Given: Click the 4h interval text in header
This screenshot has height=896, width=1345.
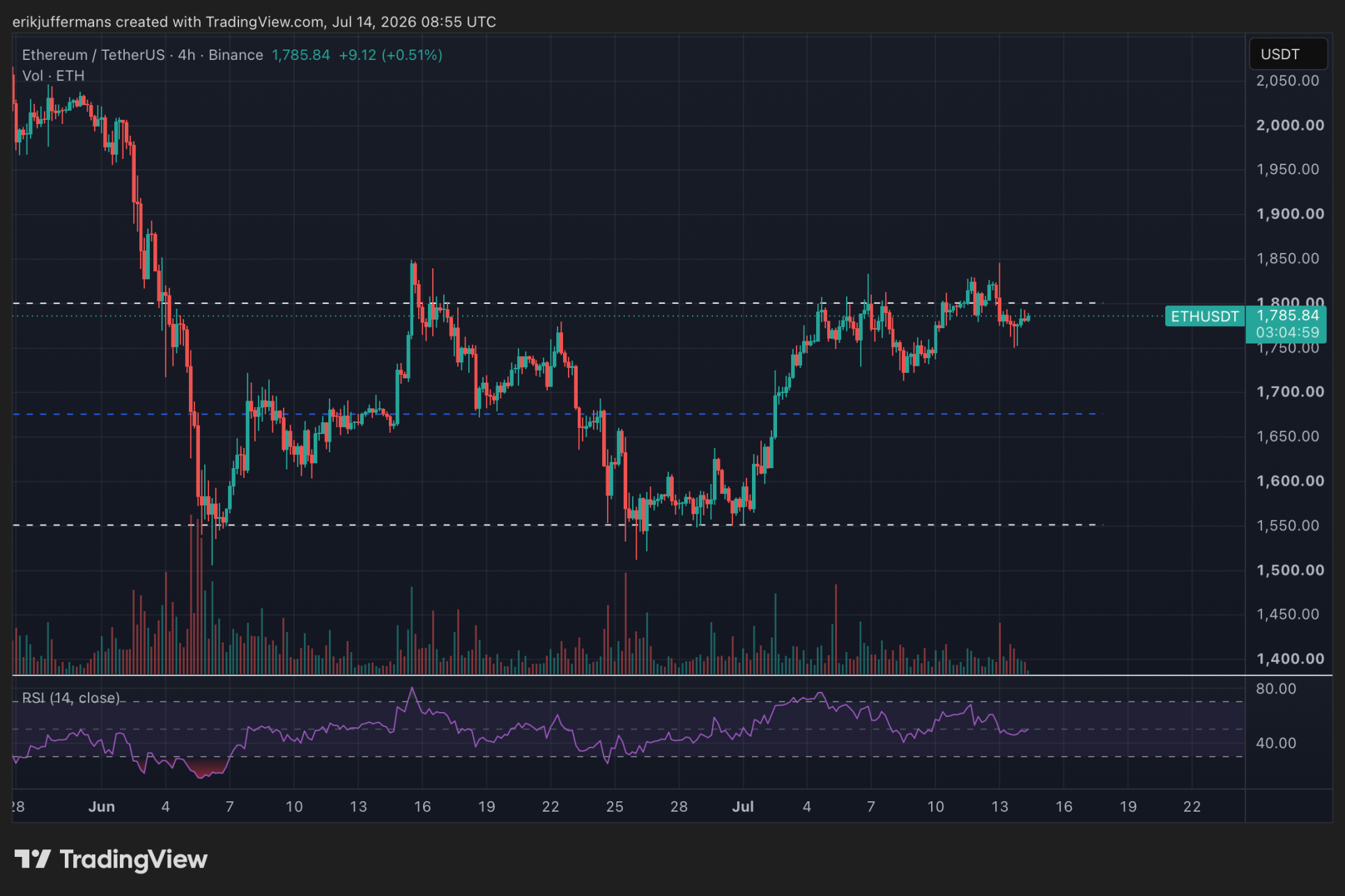Looking at the screenshot, I should click(x=186, y=55).
